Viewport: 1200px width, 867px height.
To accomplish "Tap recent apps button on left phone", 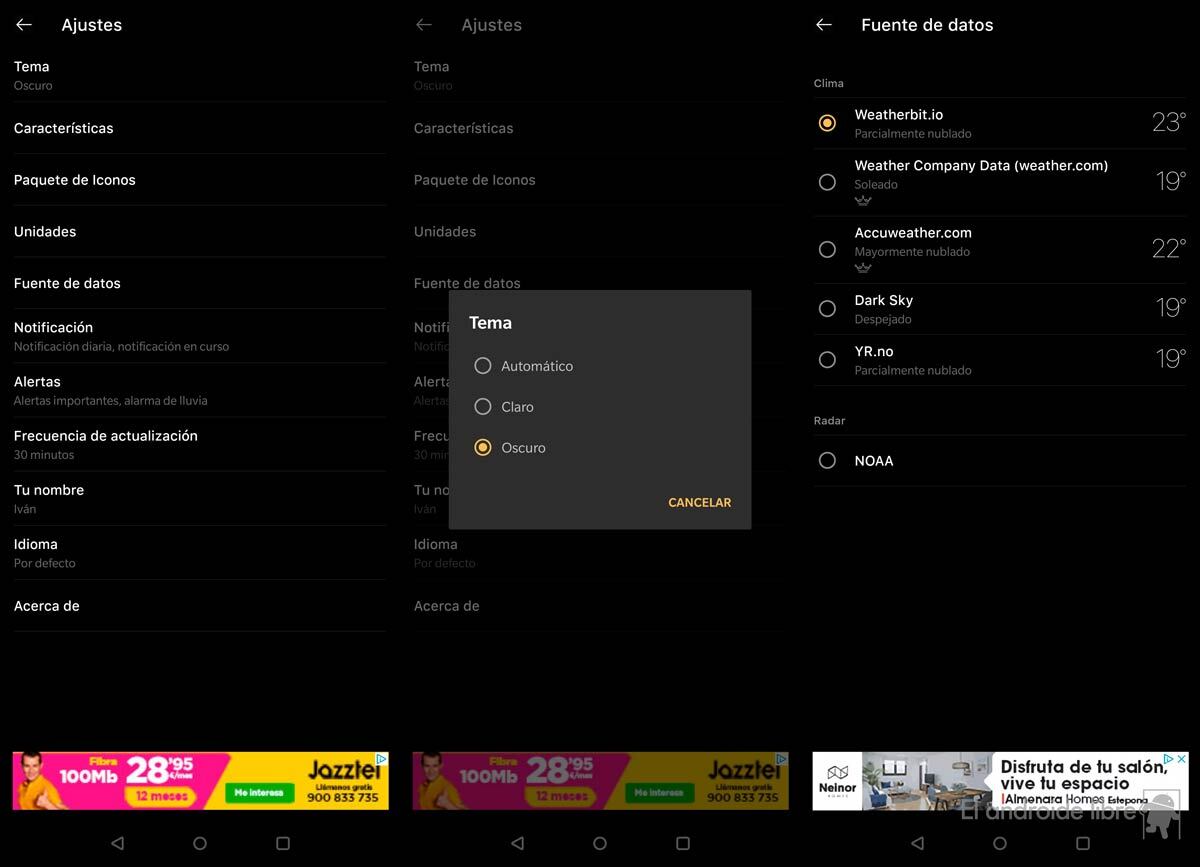I will (x=283, y=843).
